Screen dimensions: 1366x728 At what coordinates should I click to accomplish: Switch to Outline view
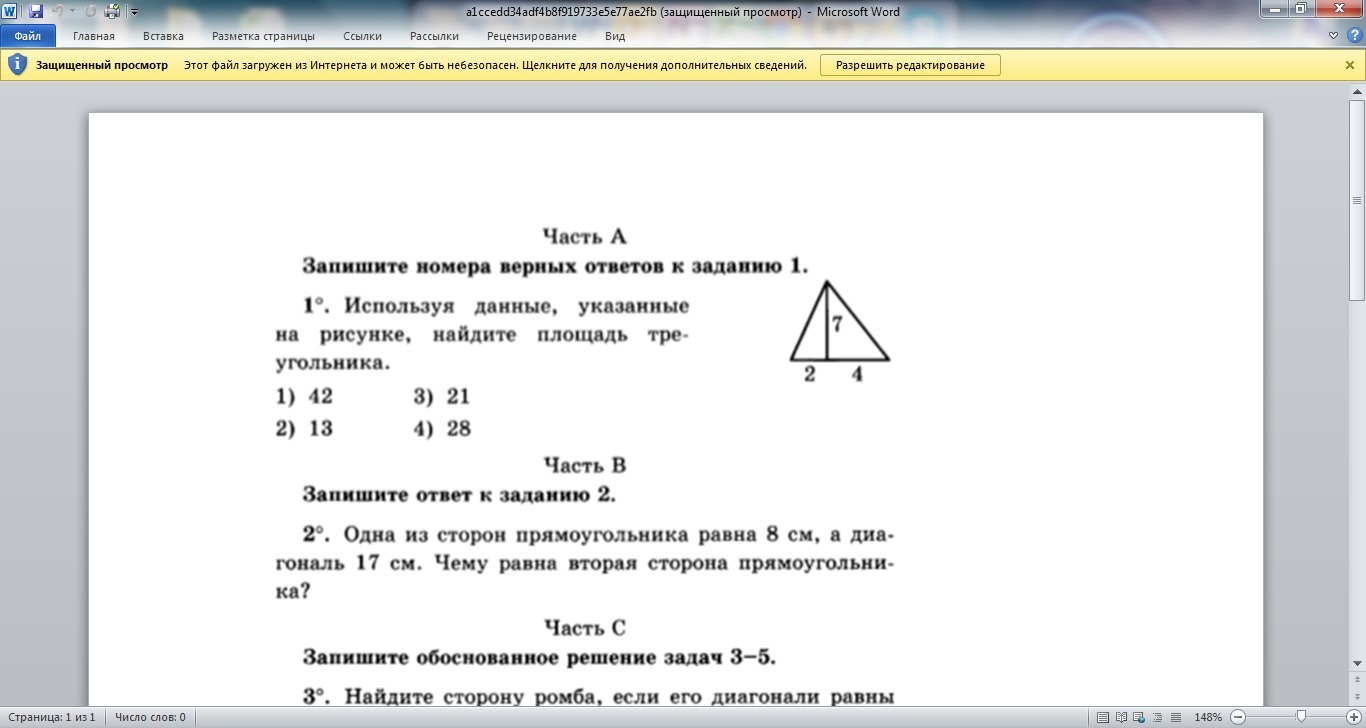(x=1157, y=717)
